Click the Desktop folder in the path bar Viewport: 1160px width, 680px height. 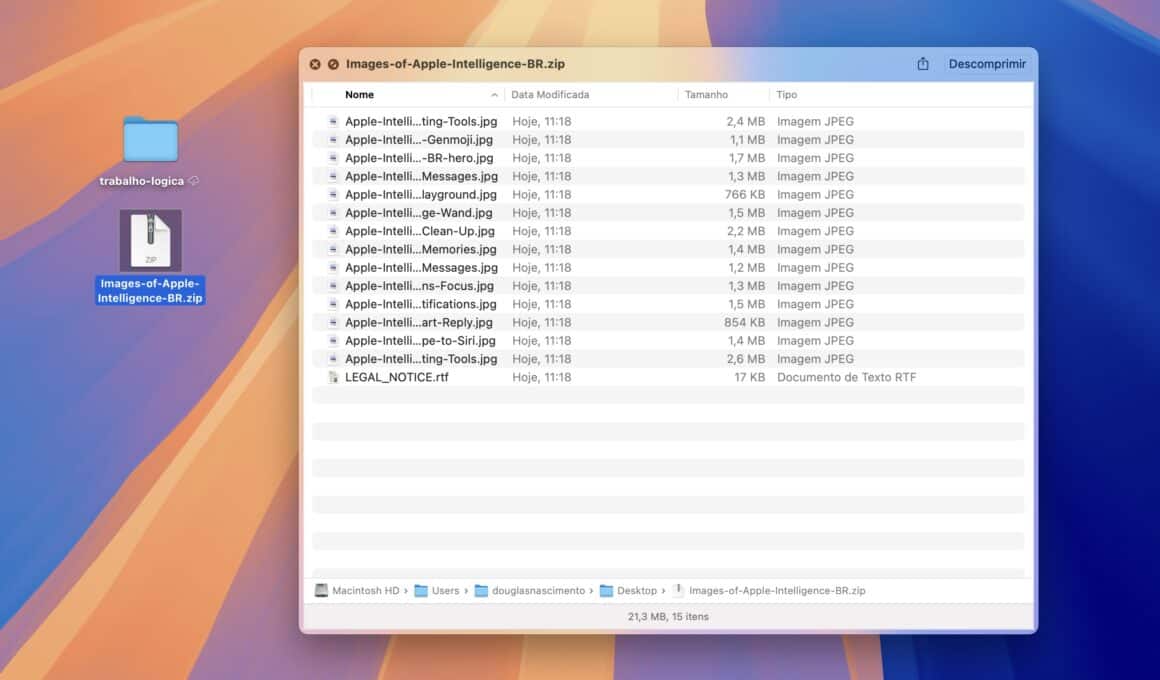tap(628, 590)
